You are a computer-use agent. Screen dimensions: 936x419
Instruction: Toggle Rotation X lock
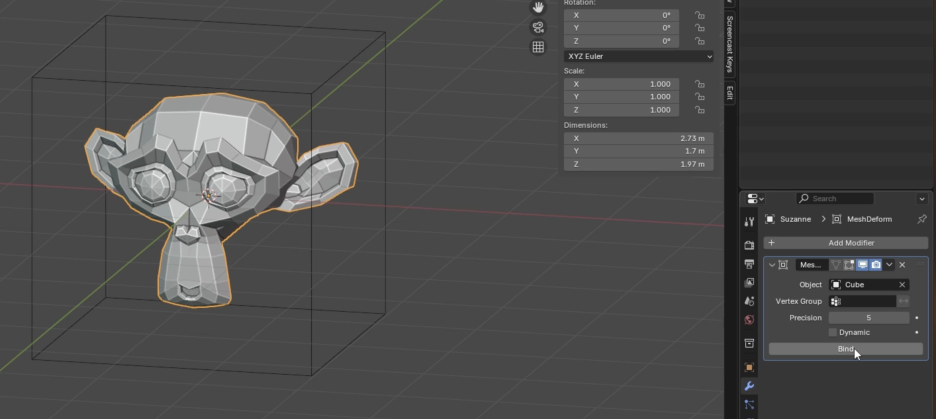[x=699, y=15]
